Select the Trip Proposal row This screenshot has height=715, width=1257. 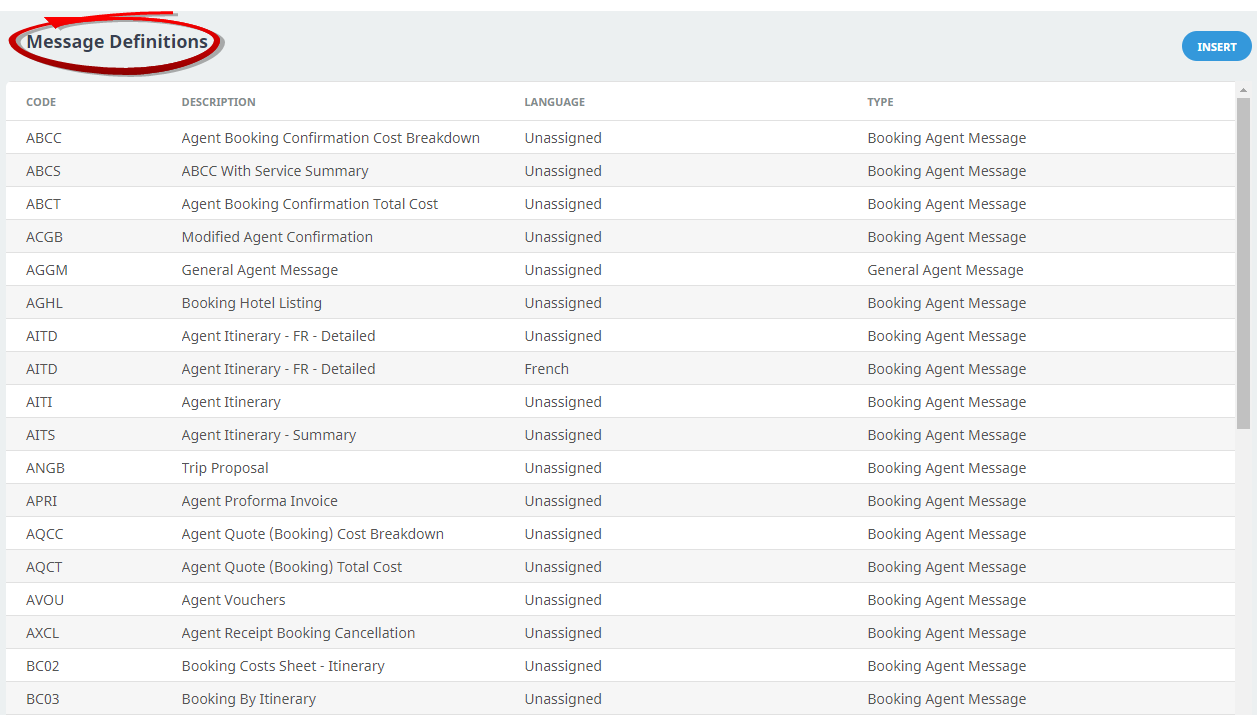pyautogui.click(x=225, y=468)
